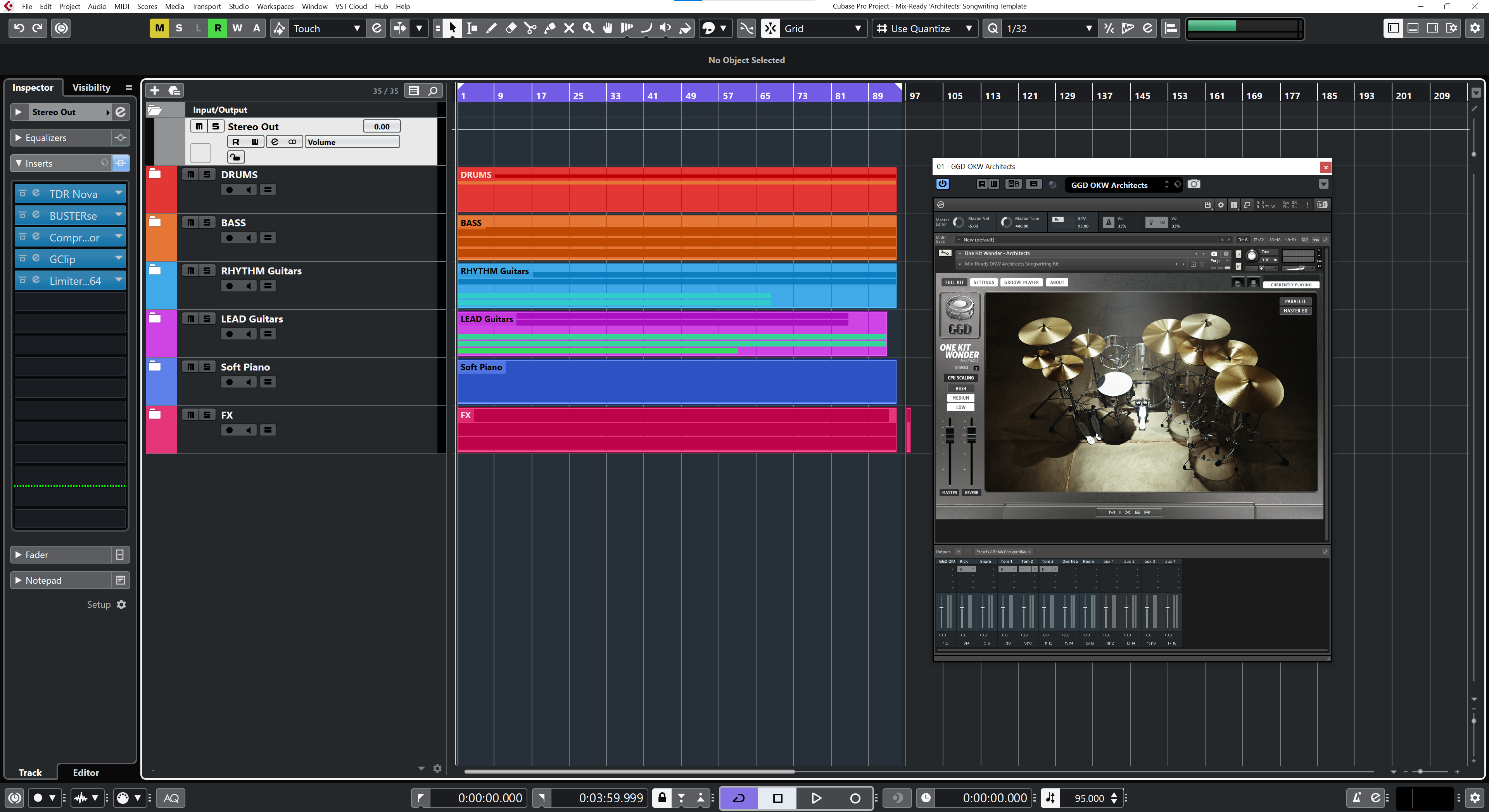Open the Transport menu
Screen dimensions: 1489x812
point(206,6)
